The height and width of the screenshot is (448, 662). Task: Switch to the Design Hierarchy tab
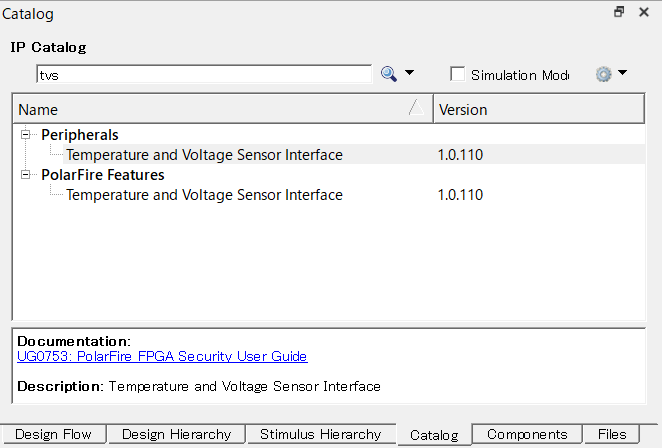(176, 435)
